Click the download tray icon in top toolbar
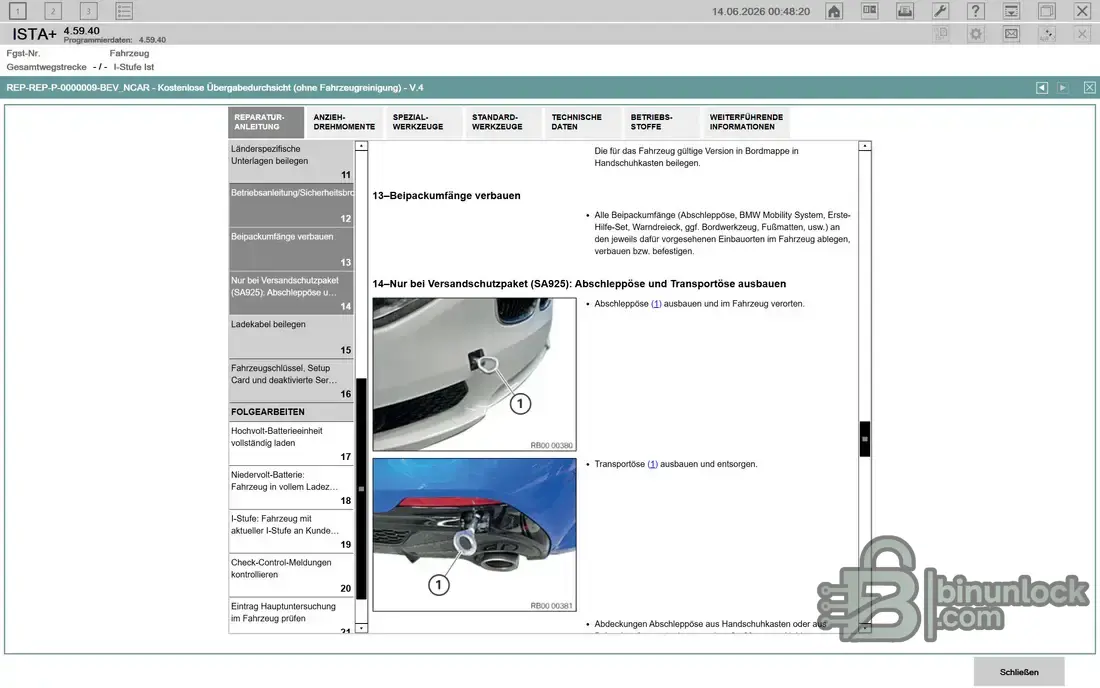 coord(1012,11)
